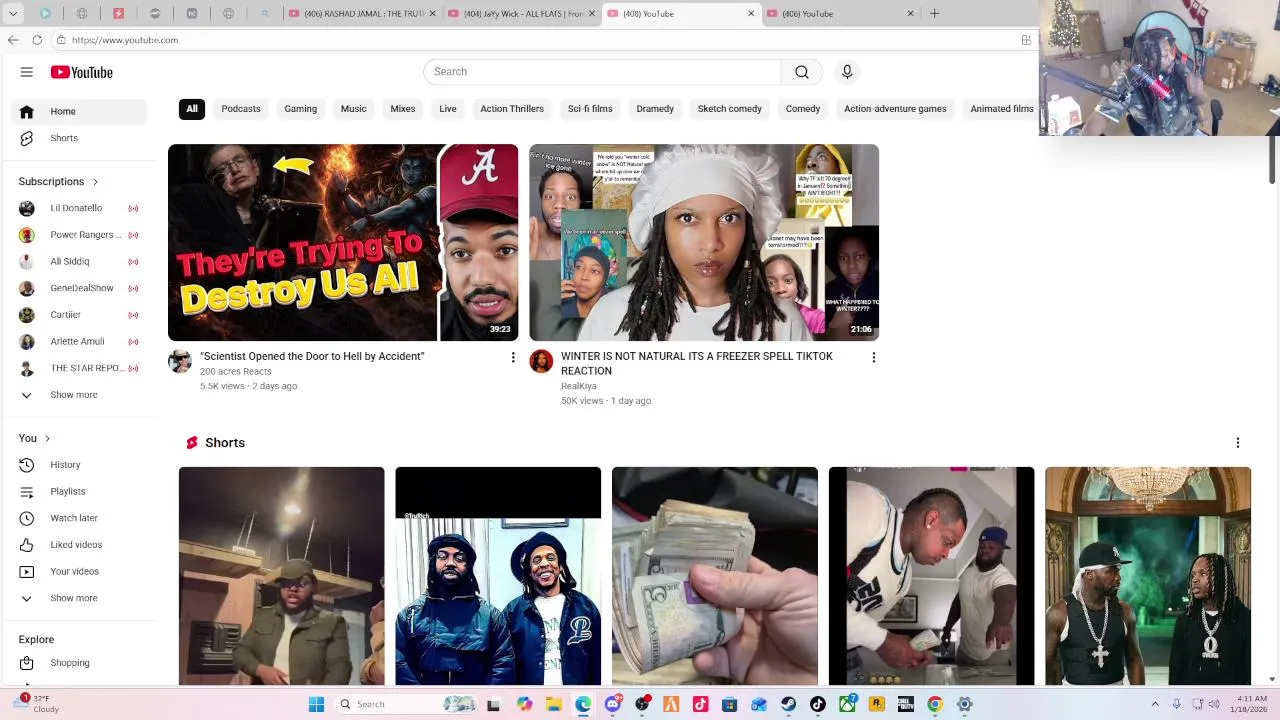Open GeneDealShow subscription channel
Viewport: 1280px width, 720px height.
click(79, 288)
